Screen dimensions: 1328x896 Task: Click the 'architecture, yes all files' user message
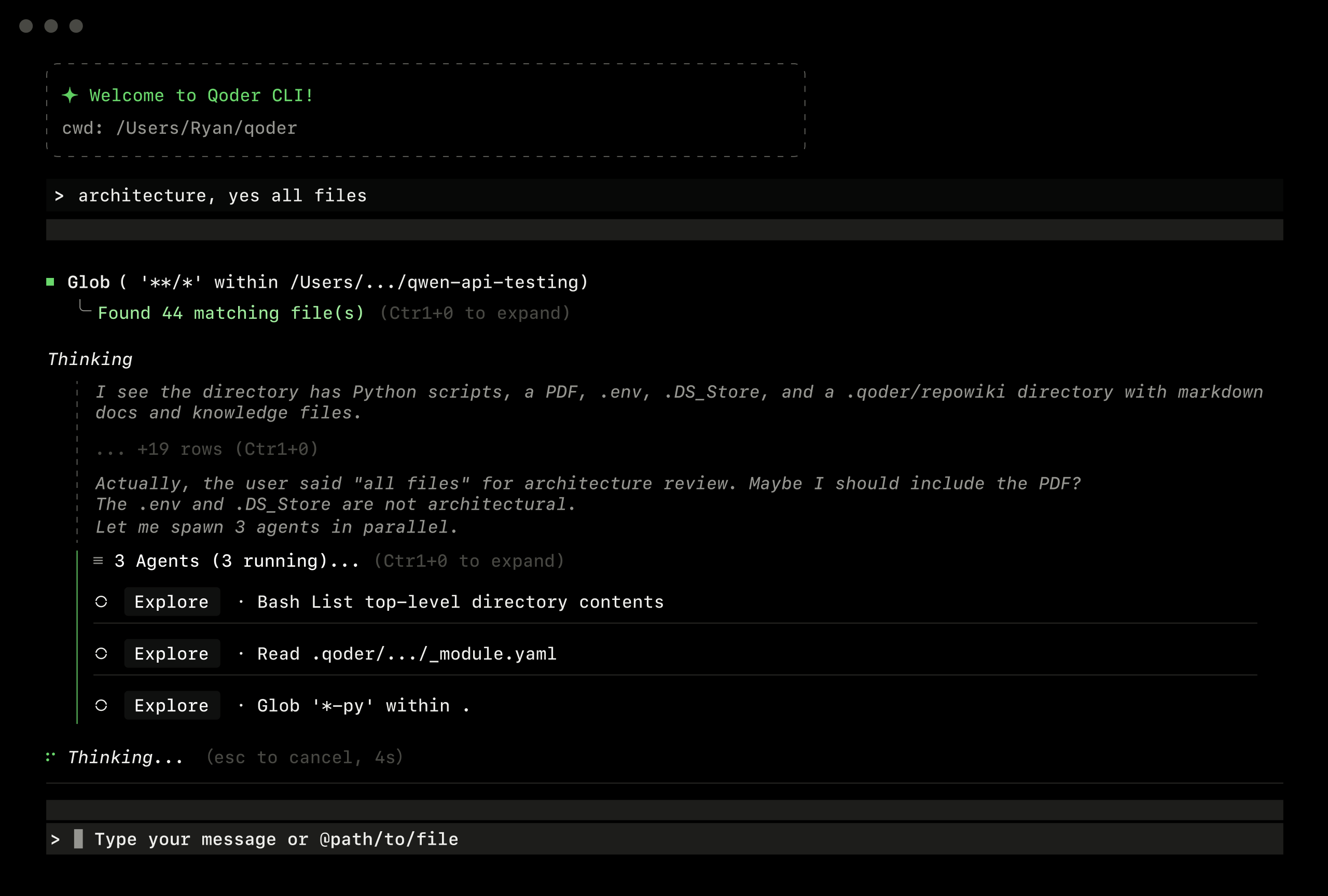(x=223, y=196)
